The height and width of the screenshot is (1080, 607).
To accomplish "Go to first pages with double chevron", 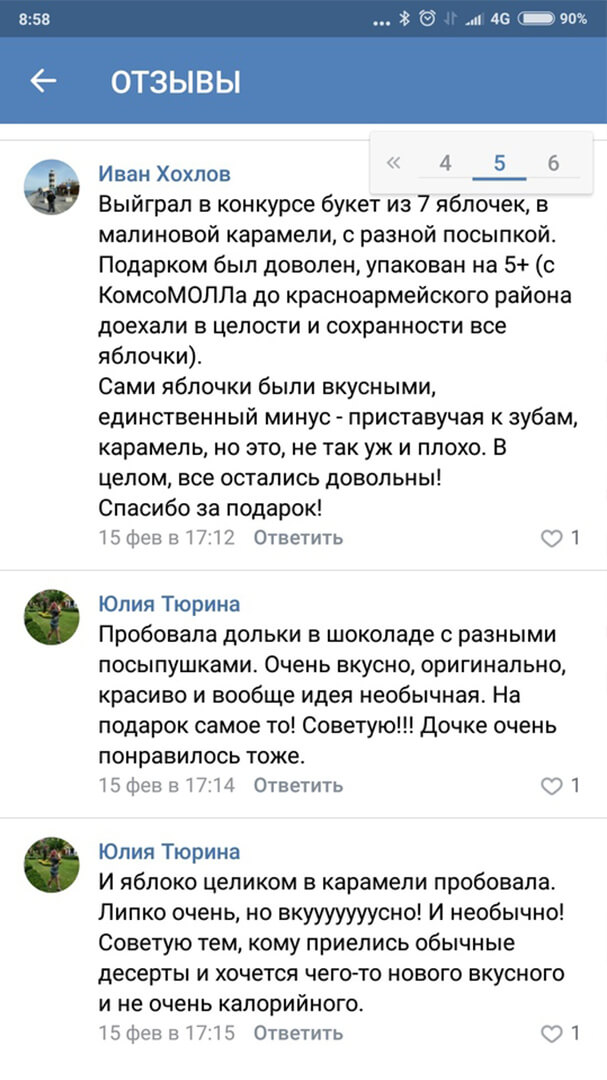I will [393, 163].
